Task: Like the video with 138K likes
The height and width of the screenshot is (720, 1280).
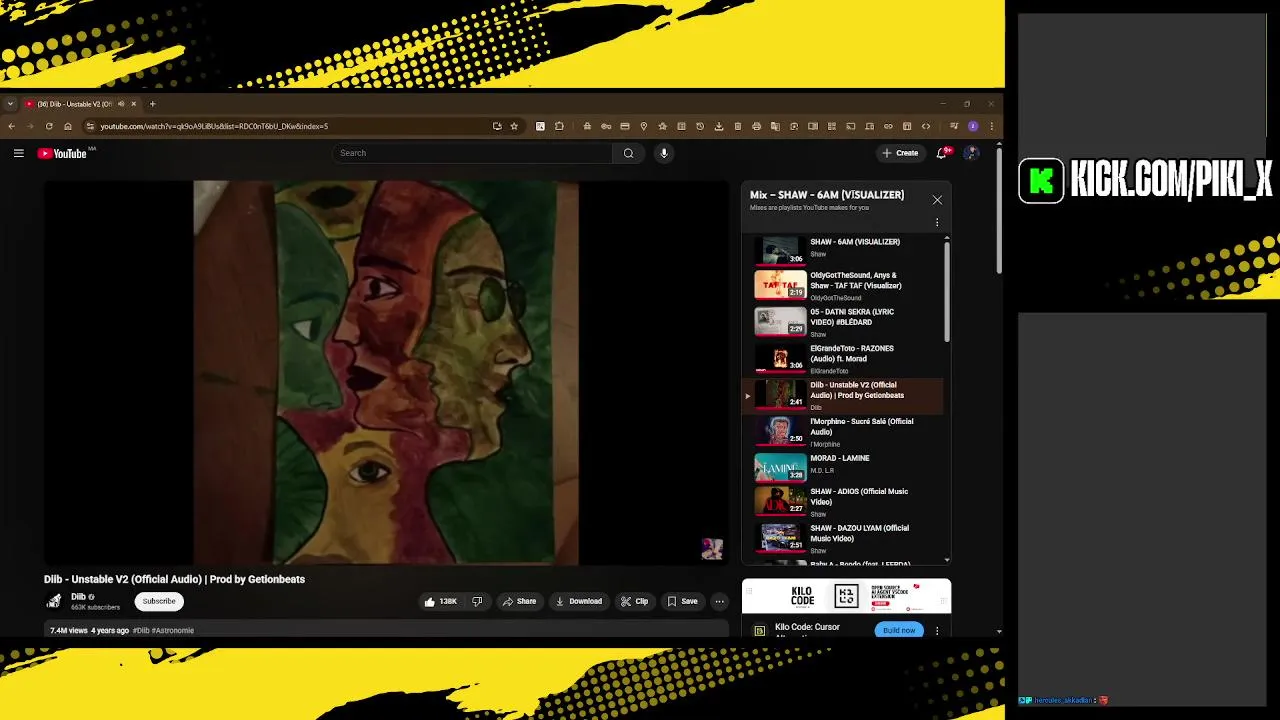Action: click(x=440, y=601)
